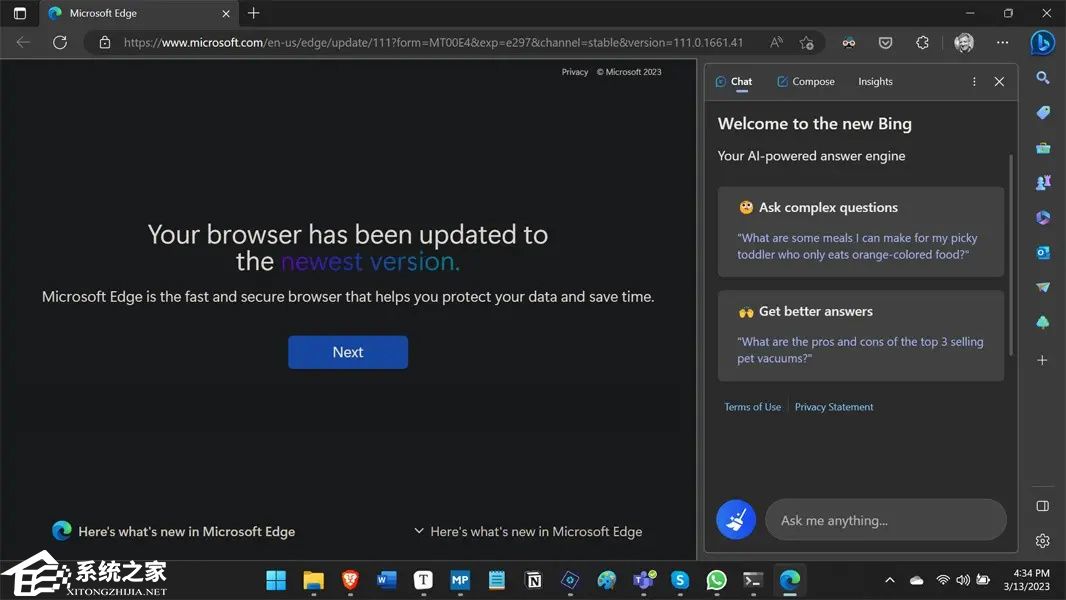This screenshot has height=600, width=1066.
Task: Add this page to favorites
Action: point(807,43)
